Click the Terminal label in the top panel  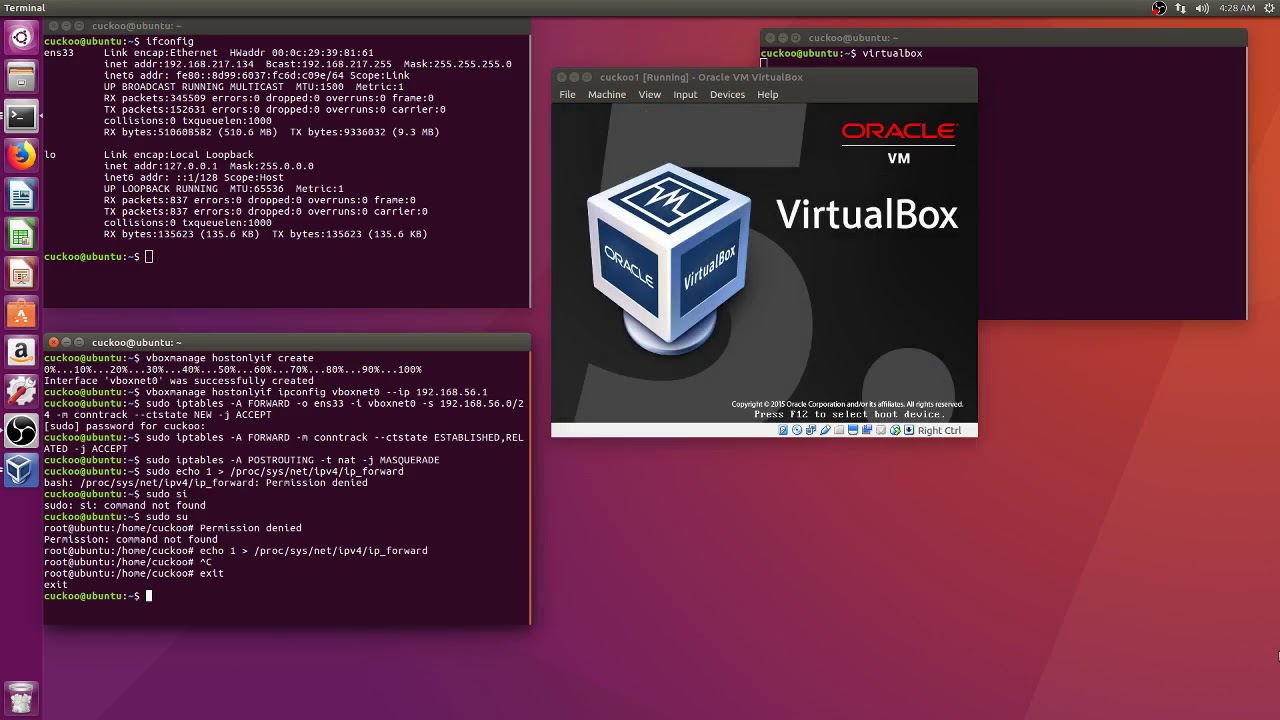25,8
